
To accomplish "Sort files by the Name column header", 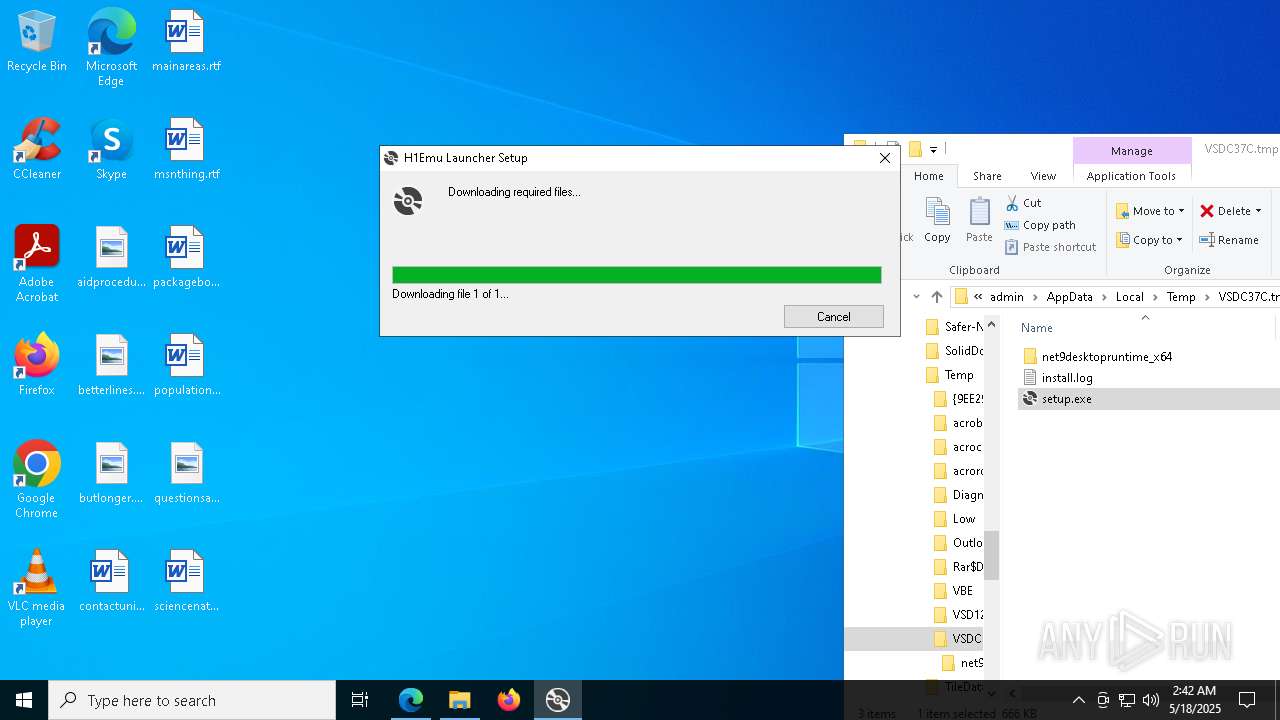I will [x=1037, y=328].
